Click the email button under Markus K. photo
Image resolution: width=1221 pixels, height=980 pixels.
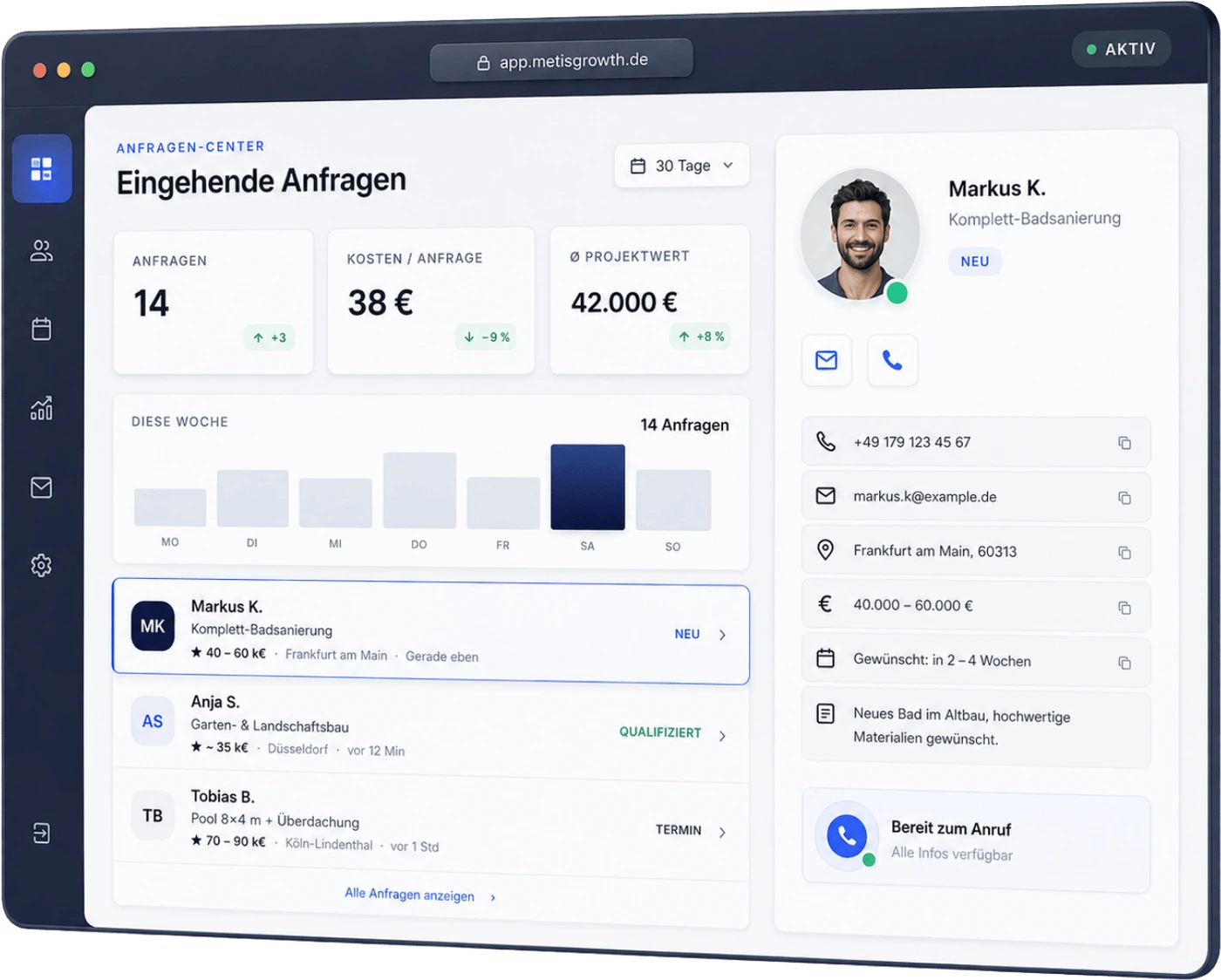coord(826,360)
